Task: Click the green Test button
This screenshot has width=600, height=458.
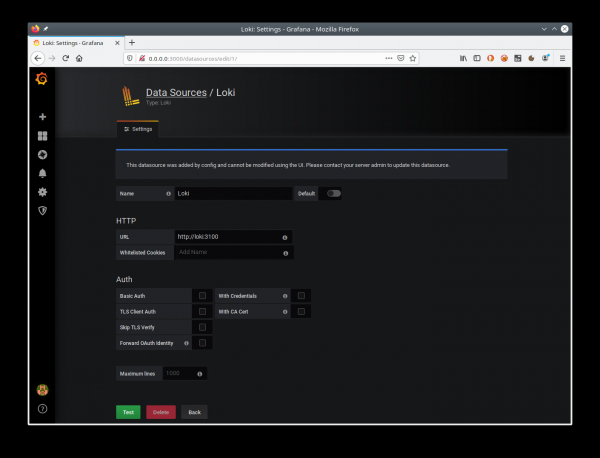Action: coord(128,412)
